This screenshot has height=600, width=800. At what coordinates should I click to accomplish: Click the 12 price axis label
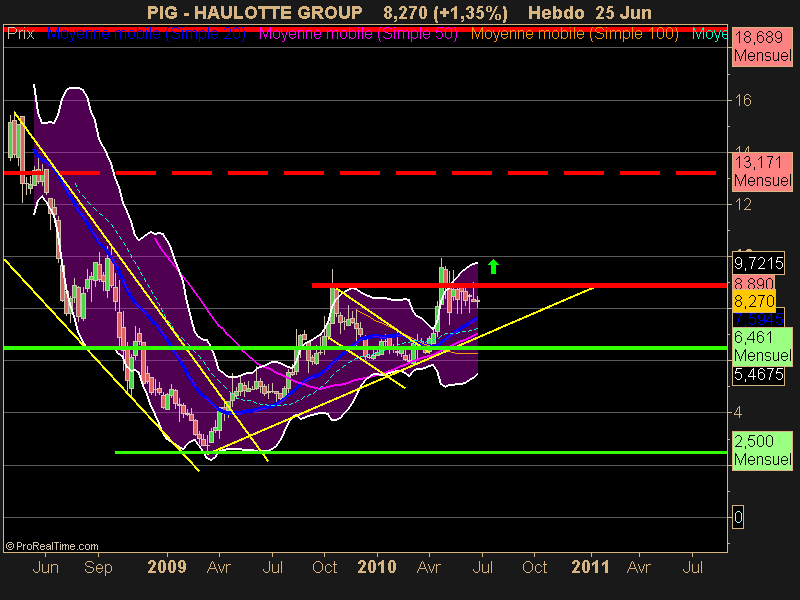[743, 204]
